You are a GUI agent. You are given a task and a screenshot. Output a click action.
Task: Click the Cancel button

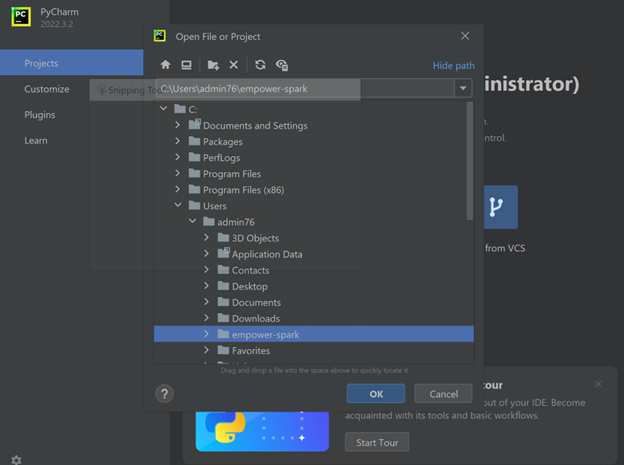[x=443, y=394]
